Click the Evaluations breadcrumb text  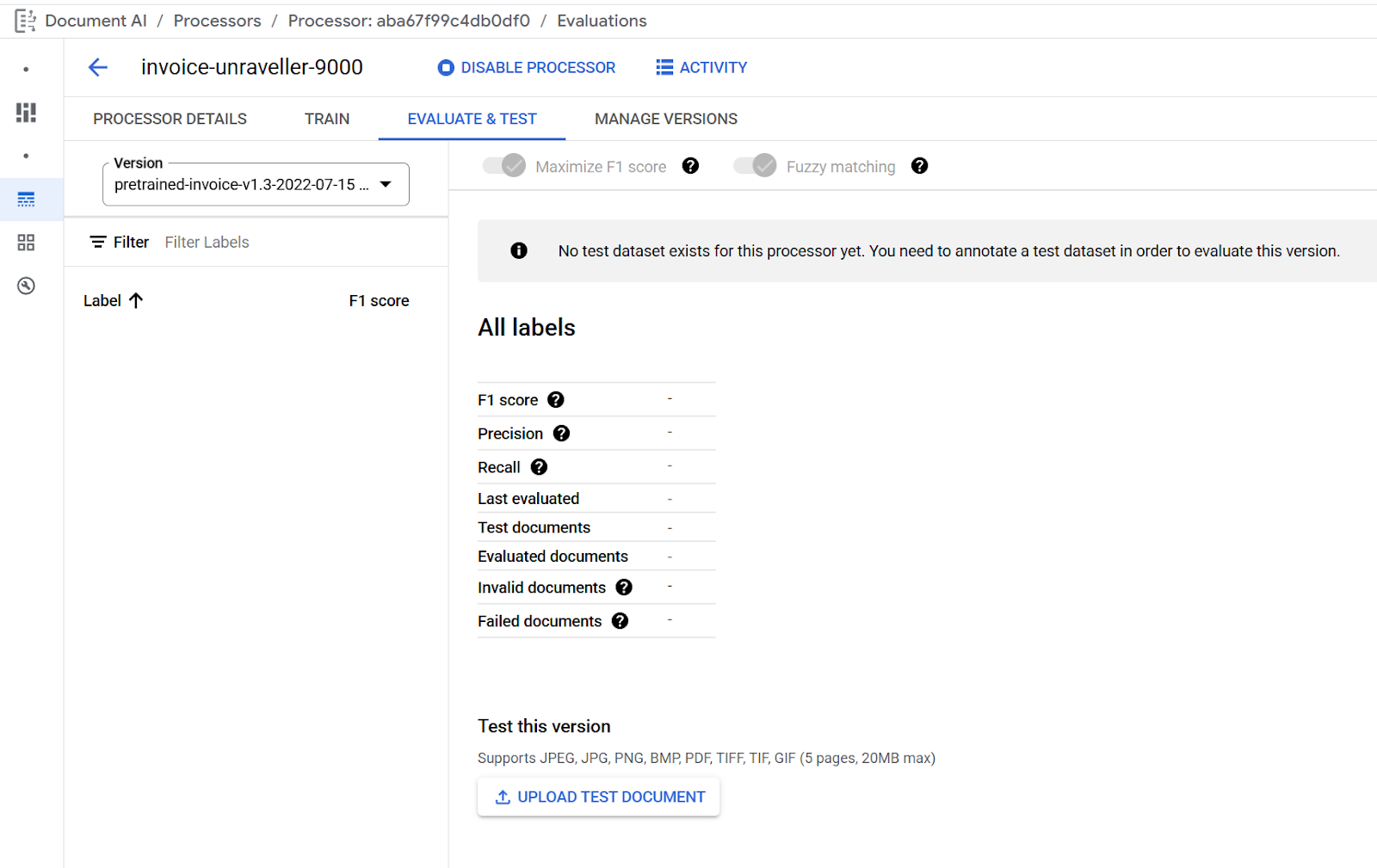tap(602, 21)
